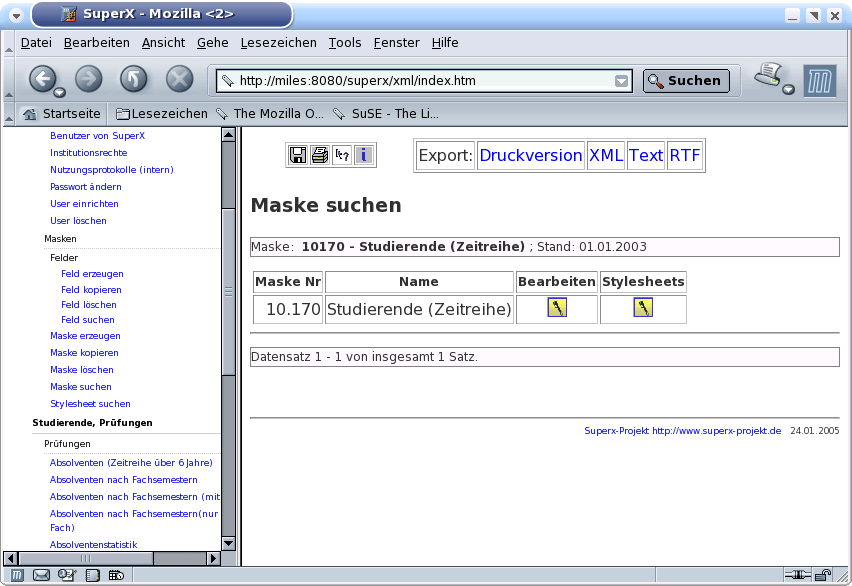Click the printer icon above Maske suchen
Image resolution: width=852 pixels, height=586 pixels.
(x=320, y=154)
